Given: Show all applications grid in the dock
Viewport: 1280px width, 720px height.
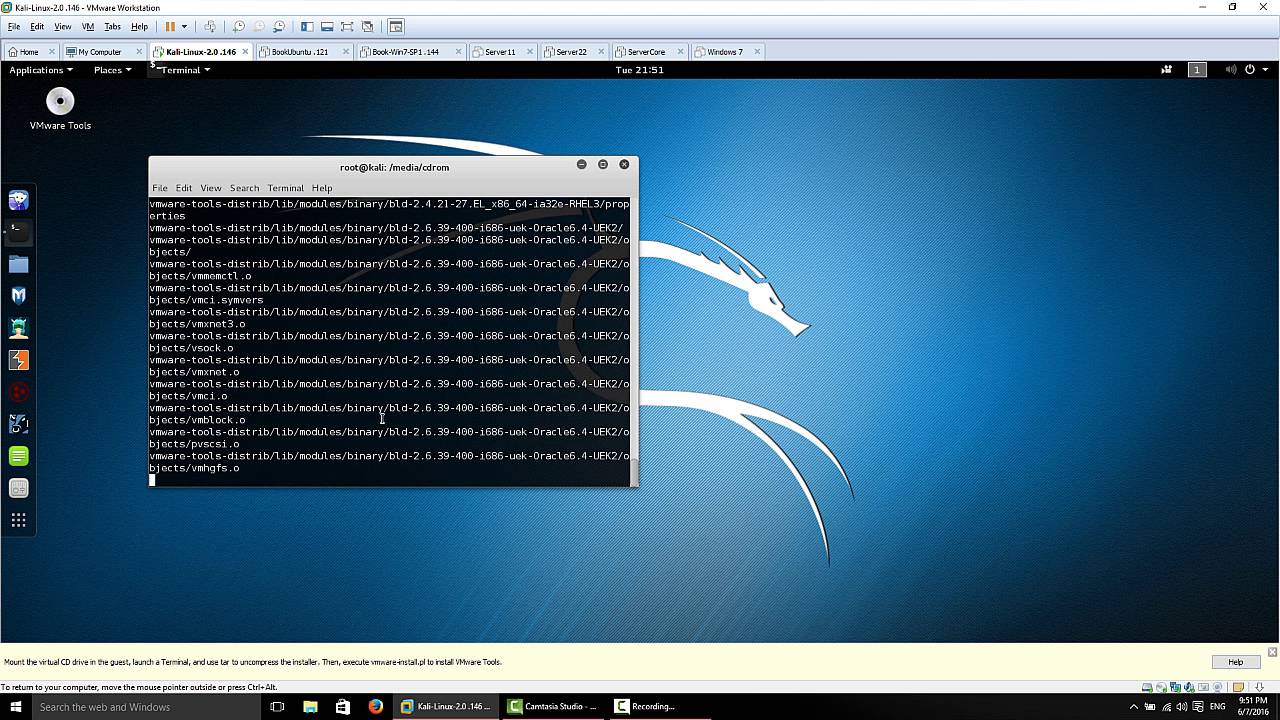Looking at the screenshot, I should pos(18,520).
